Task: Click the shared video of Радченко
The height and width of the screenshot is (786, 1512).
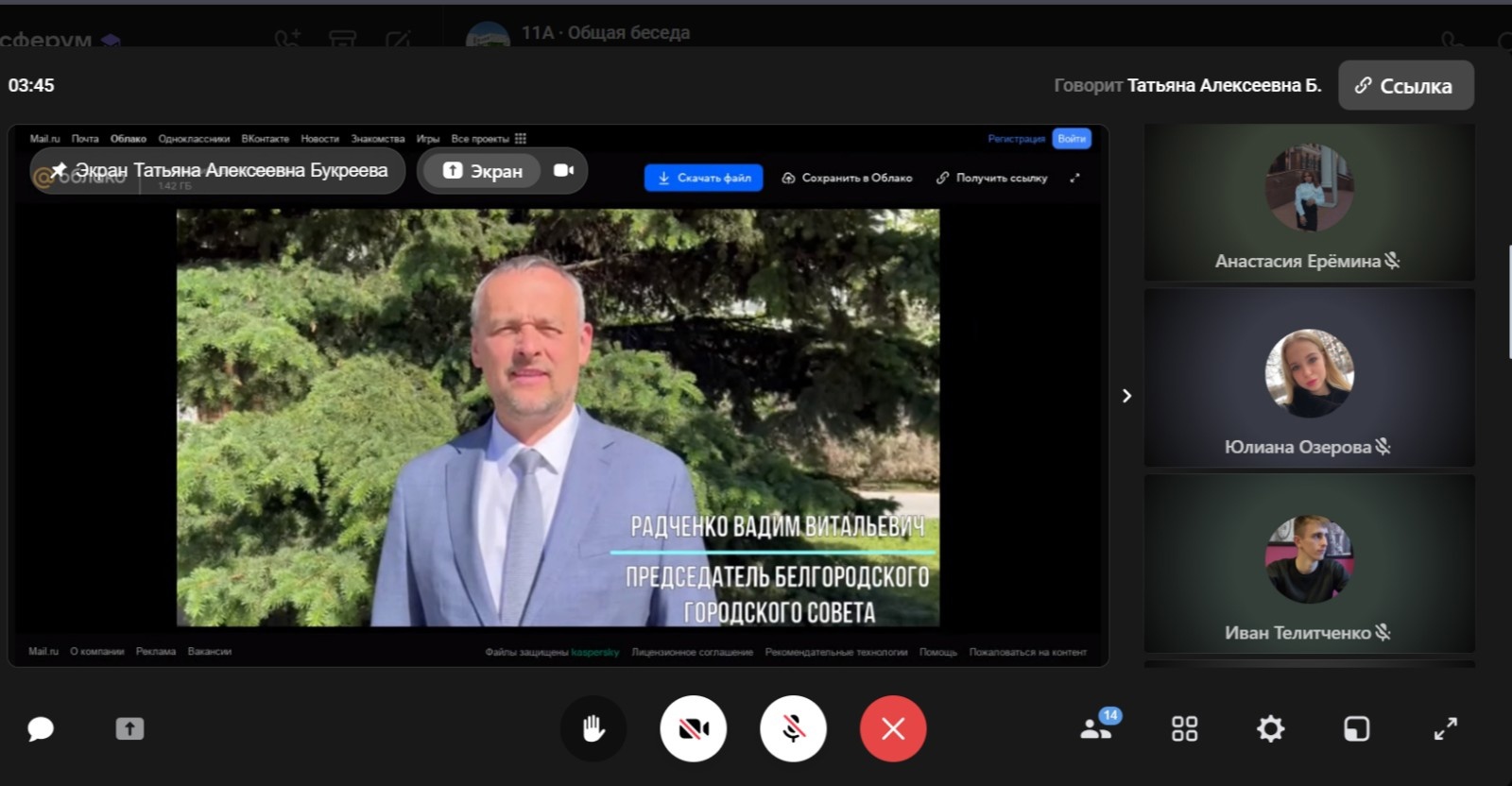Action: (558, 418)
